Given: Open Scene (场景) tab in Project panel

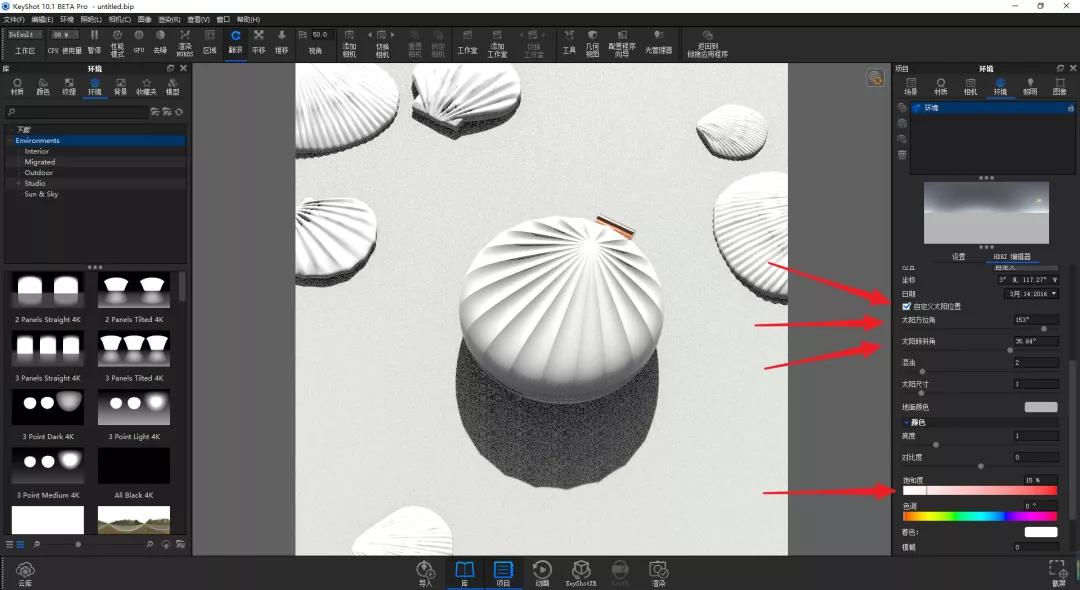Looking at the screenshot, I should pos(911,87).
